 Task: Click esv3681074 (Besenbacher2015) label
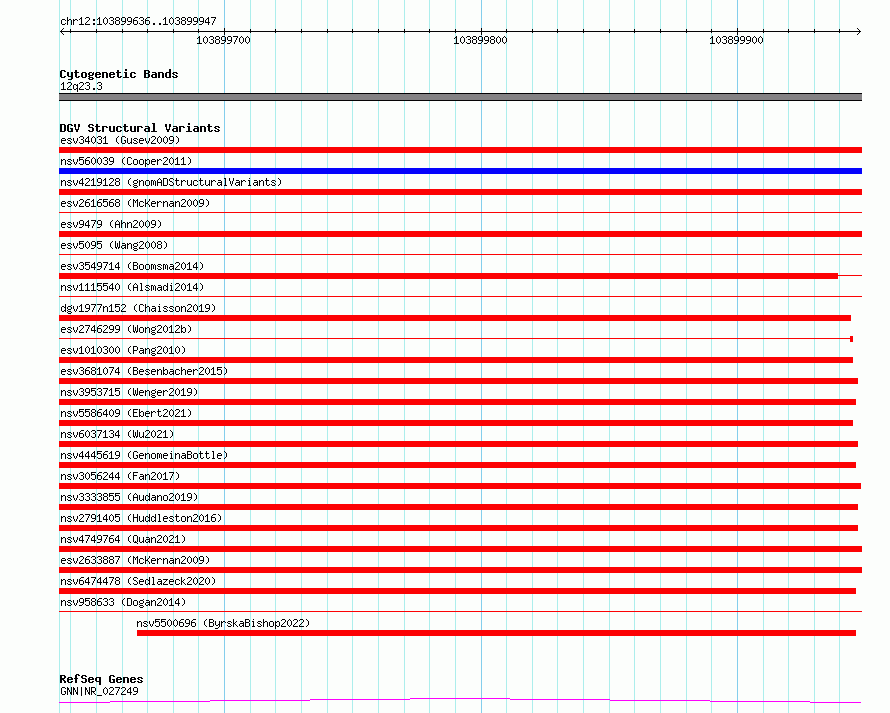tap(144, 371)
